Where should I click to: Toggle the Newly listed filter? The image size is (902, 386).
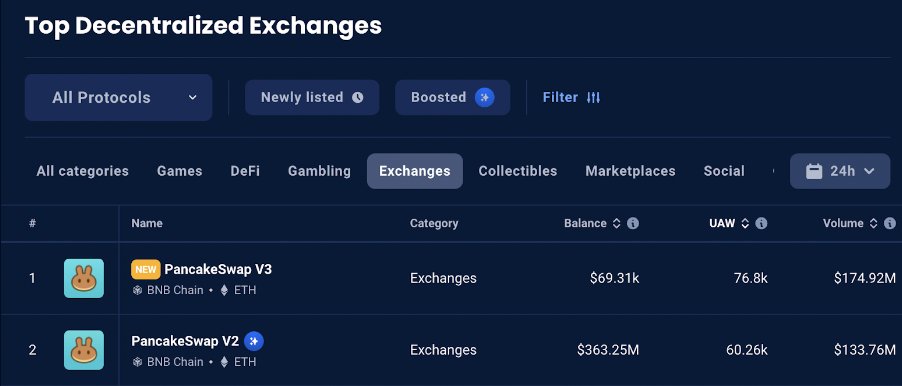(312, 97)
